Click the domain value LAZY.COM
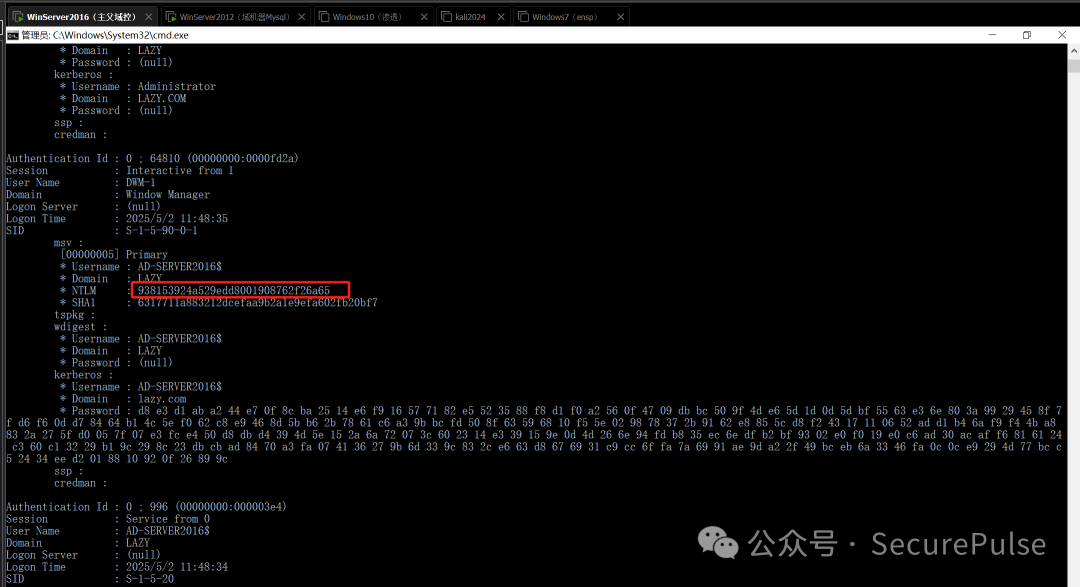The width and height of the screenshot is (1080, 587). click(162, 99)
